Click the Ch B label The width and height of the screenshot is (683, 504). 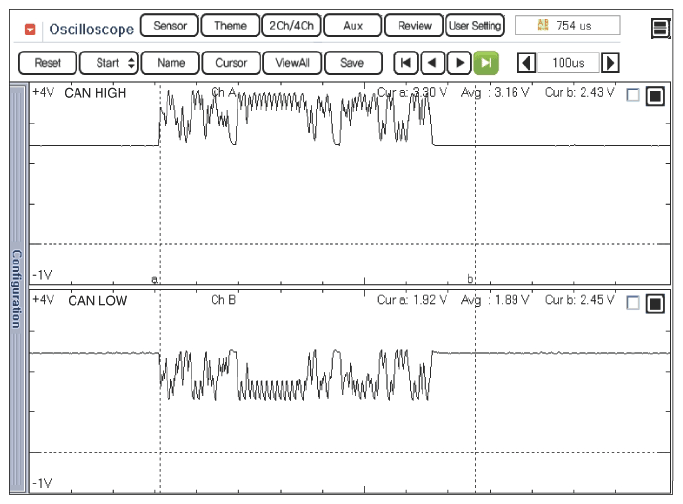pos(223,300)
